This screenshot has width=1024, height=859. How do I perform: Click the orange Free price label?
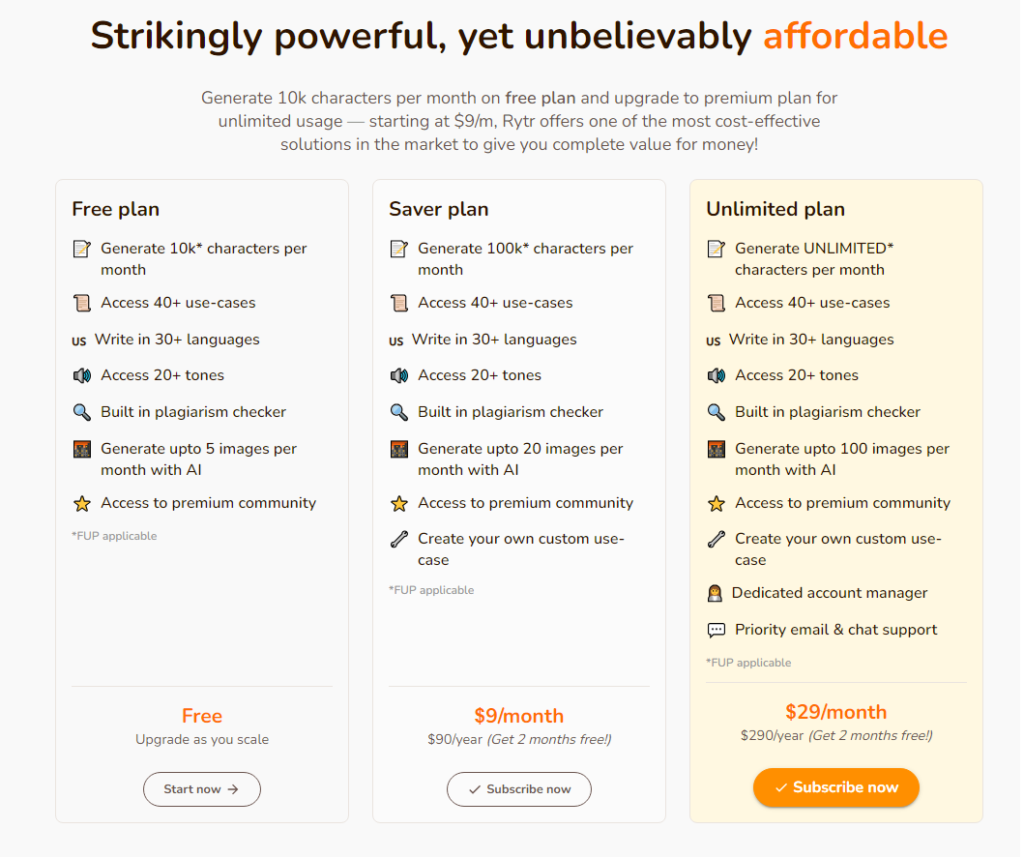[202, 716]
